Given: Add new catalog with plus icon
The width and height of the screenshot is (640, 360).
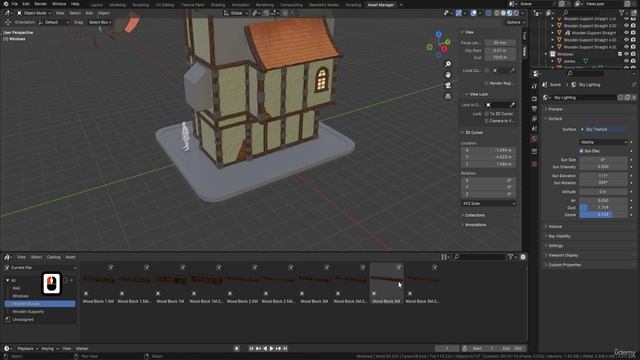Looking at the screenshot, I should coord(72,280).
